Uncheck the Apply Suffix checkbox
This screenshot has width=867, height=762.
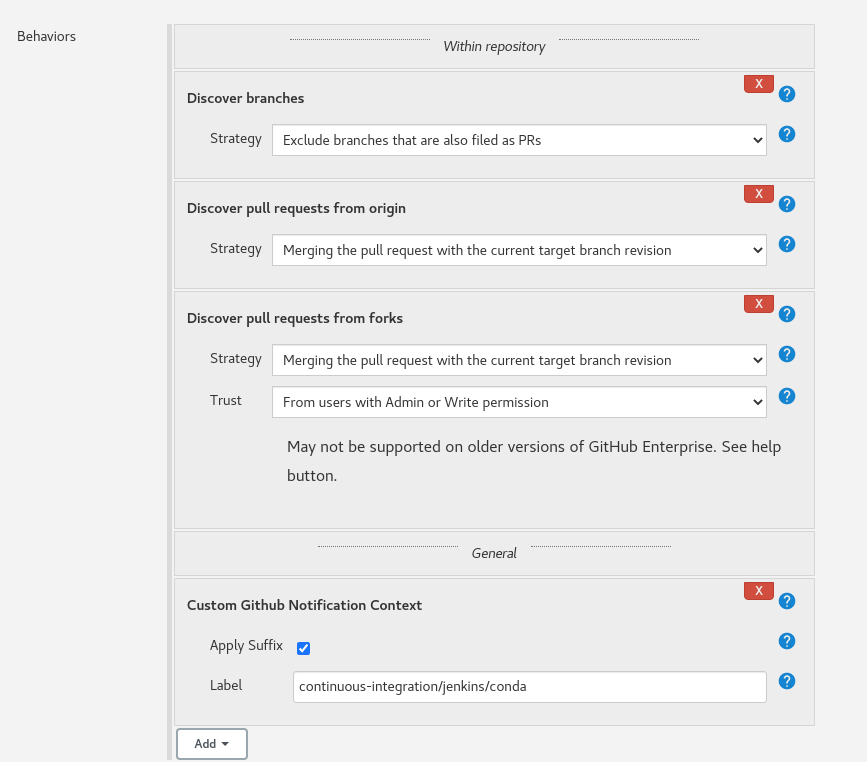pos(303,648)
